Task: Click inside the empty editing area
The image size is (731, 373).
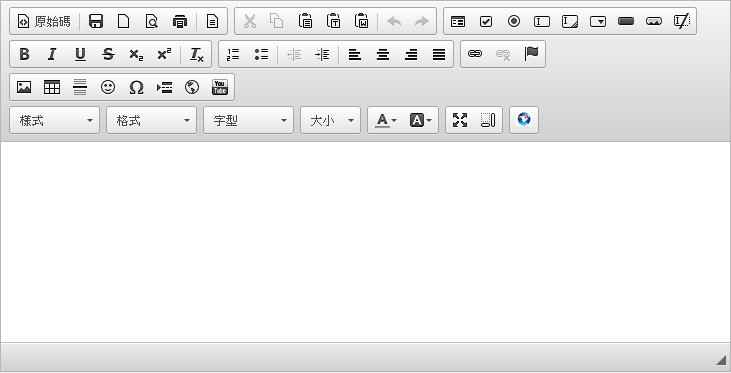Action: click(x=366, y=242)
